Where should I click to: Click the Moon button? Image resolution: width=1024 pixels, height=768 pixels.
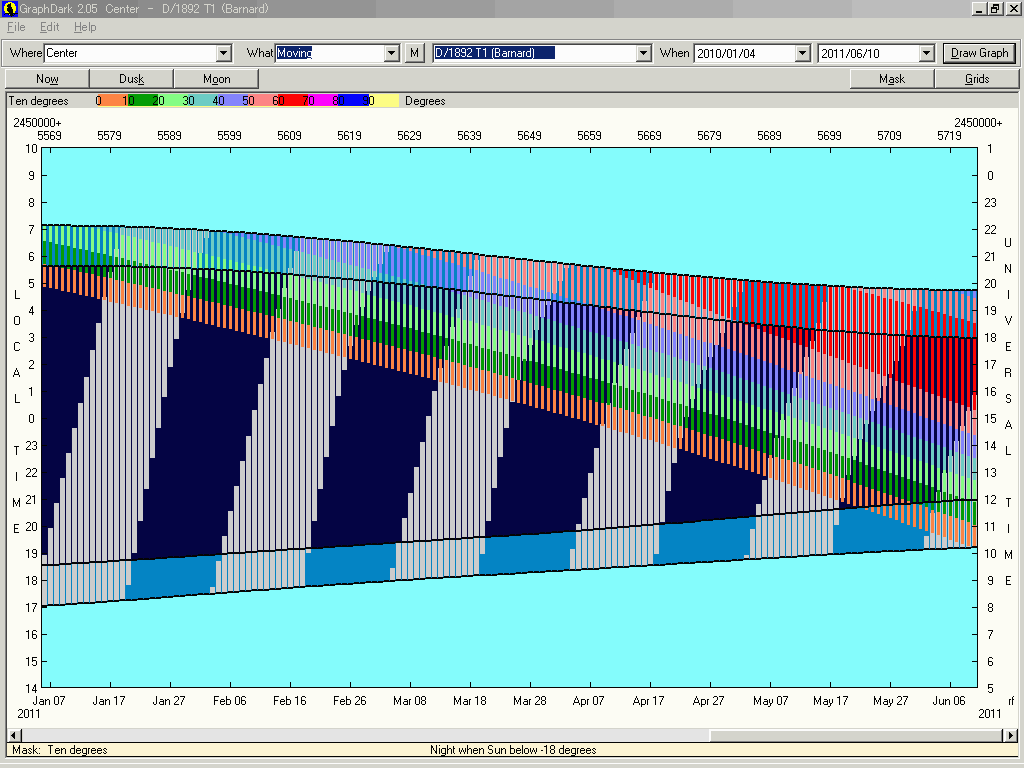coord(216,78)
